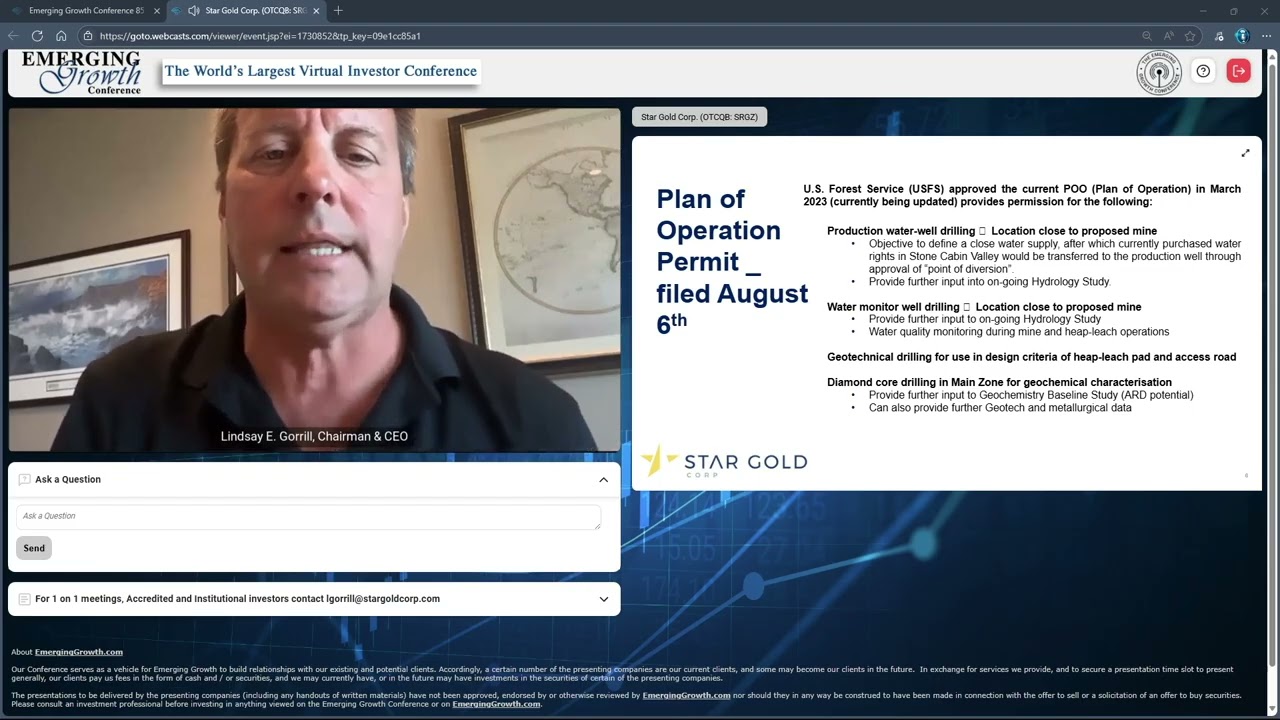Click the Ask a Question chat icon

(24, 479)
